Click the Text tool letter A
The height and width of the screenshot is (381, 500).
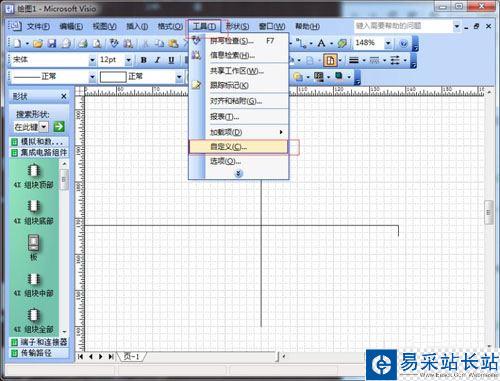coord(321,43)
